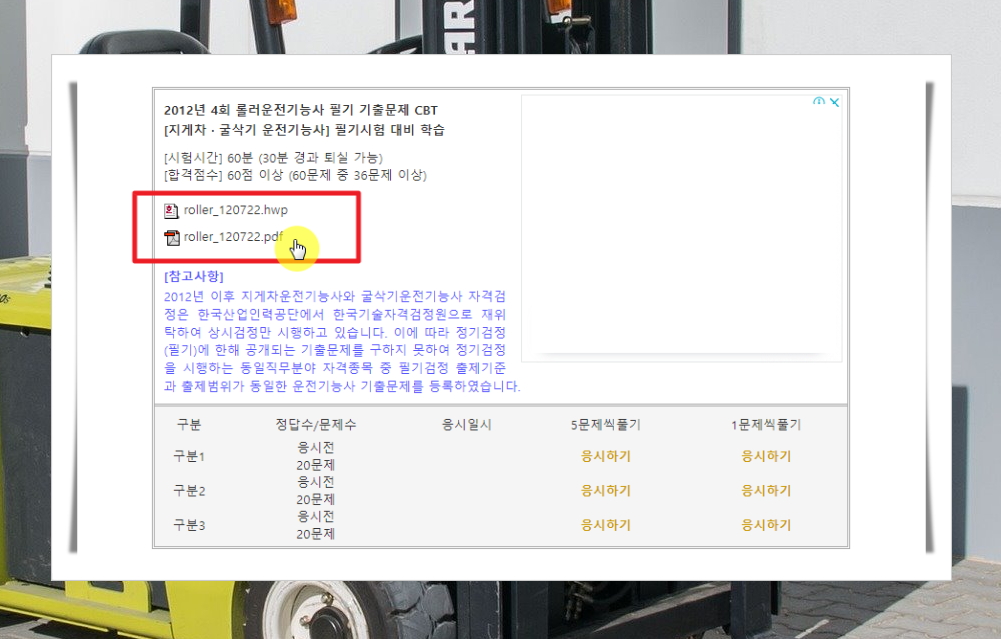Click the [참고사항] heading
Screen dimensions: 1001x639
[x=193, y=276]
